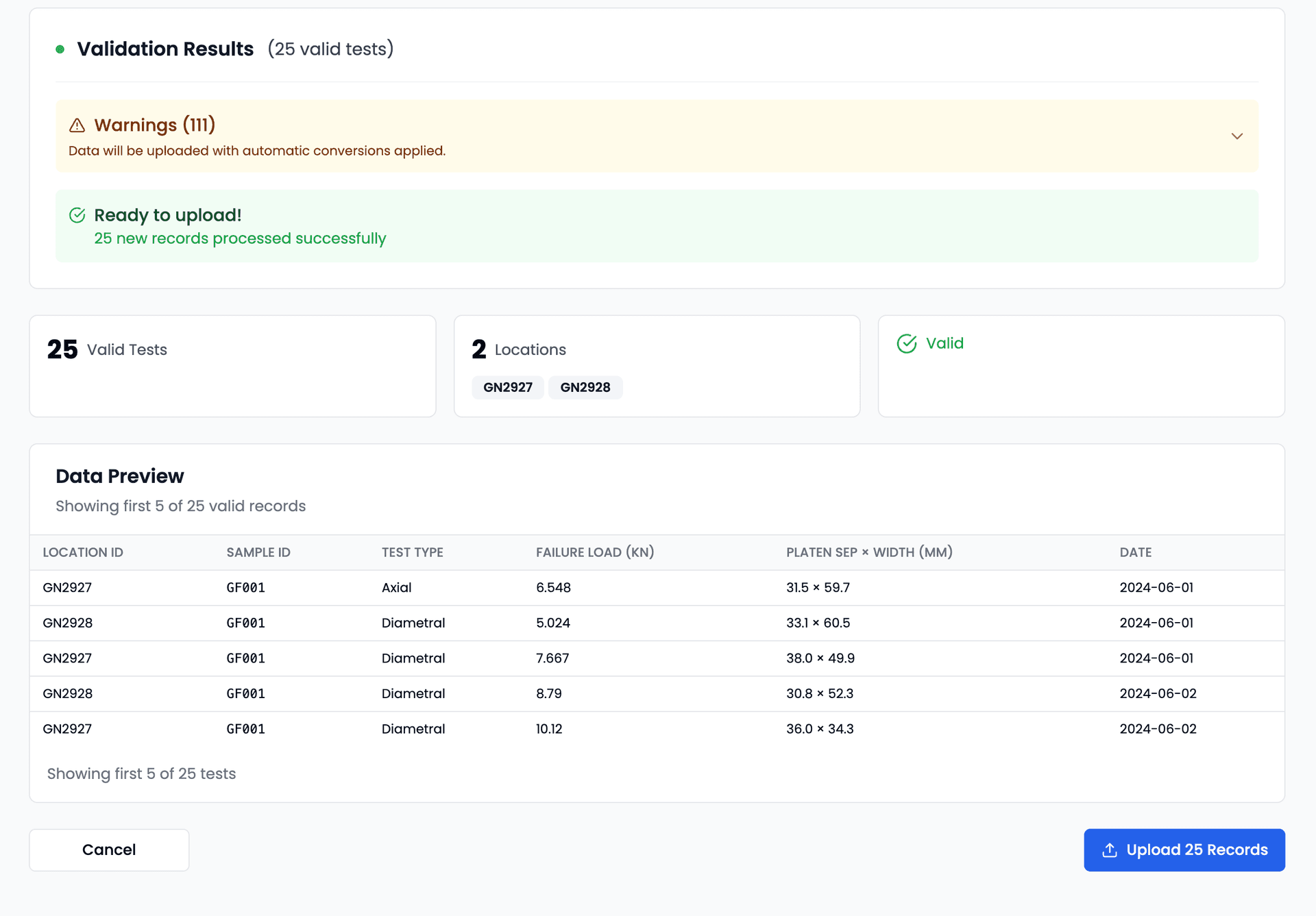Click the Failure Load (kN) column header
Screen dimensions: 1316x916
click(595, 552)
